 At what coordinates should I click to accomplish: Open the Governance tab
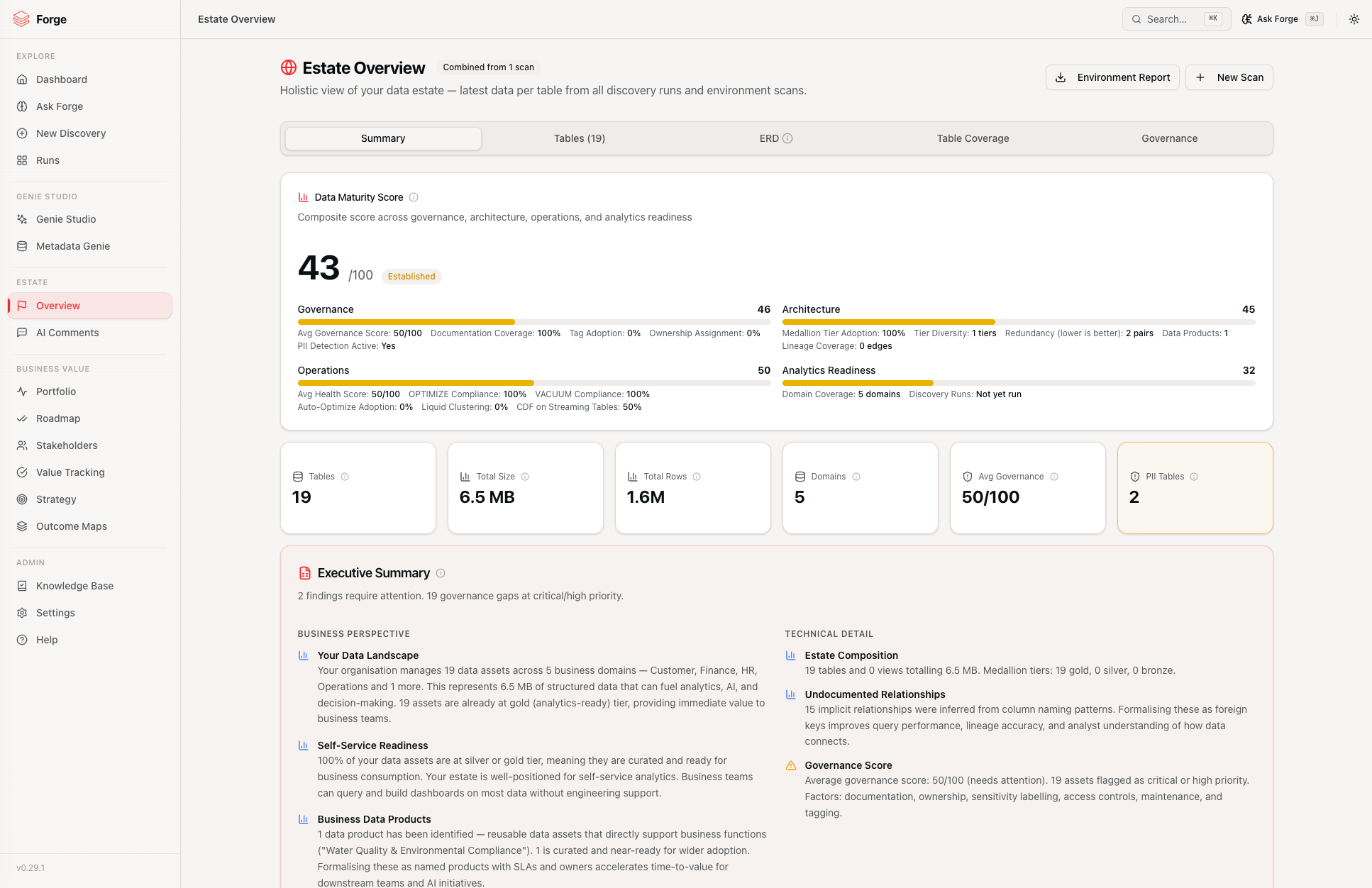pyautogui.click(x=1169, y=138)
